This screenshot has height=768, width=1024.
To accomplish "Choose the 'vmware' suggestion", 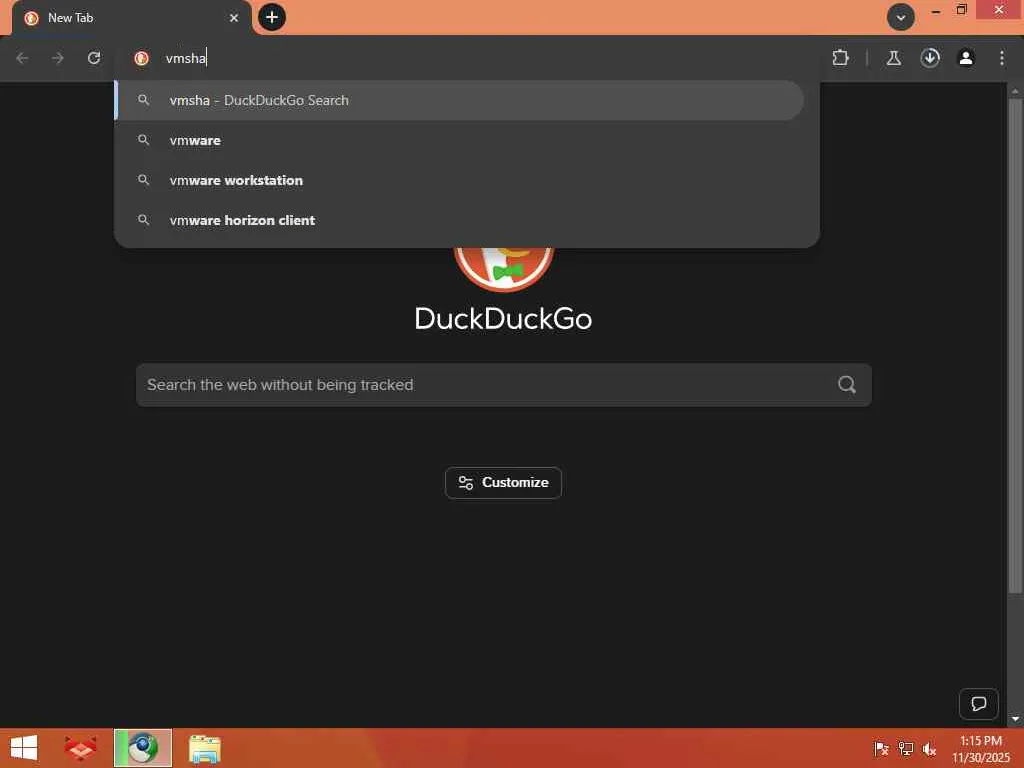I will pos(460,140).
